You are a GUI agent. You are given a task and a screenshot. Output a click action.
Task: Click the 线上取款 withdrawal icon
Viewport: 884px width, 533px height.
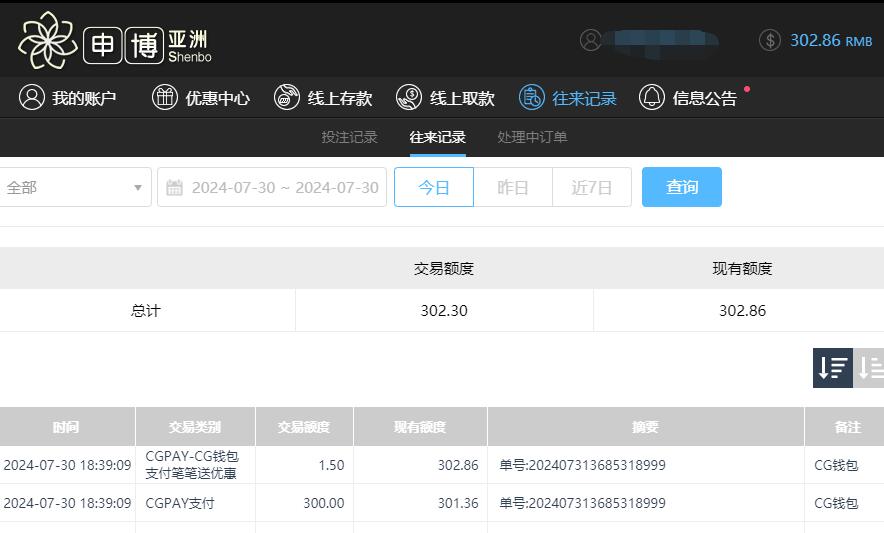pos(409,97)
